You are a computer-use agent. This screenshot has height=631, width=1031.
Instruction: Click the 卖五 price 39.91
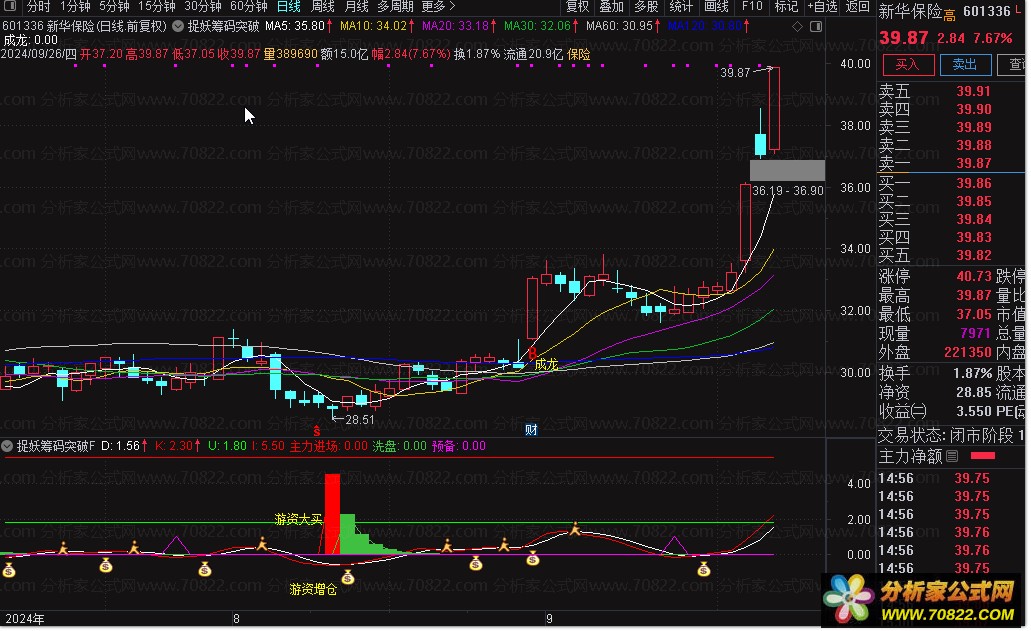[x=974, y=91]
